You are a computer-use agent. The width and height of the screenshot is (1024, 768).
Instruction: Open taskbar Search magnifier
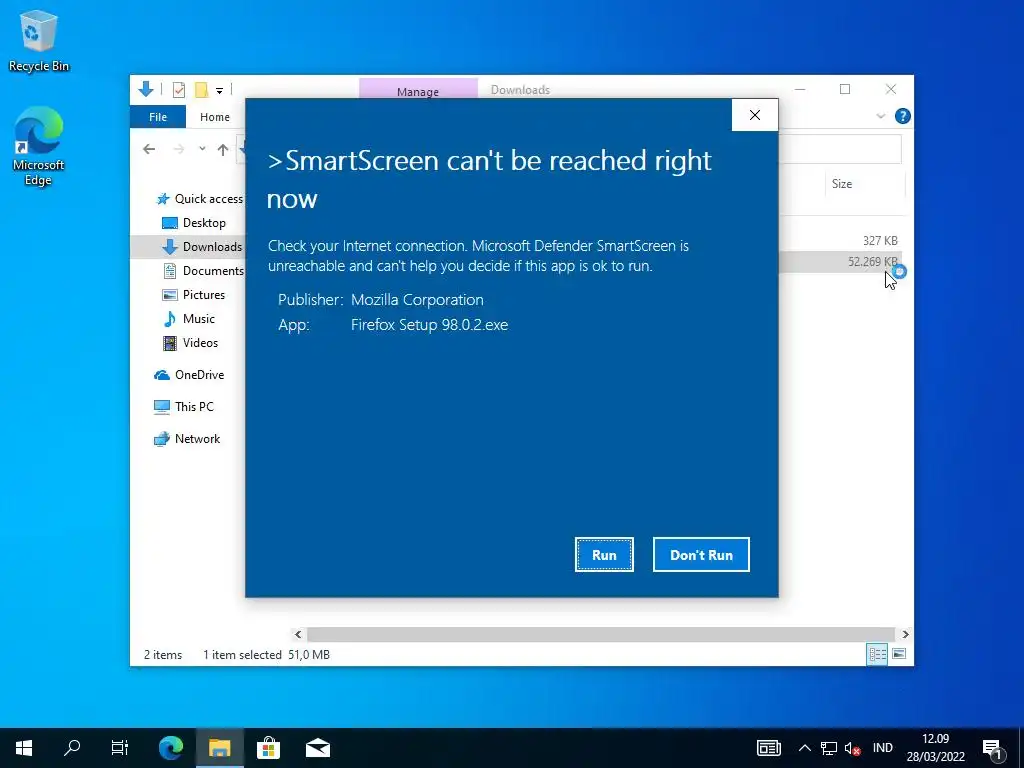(72, 748)
